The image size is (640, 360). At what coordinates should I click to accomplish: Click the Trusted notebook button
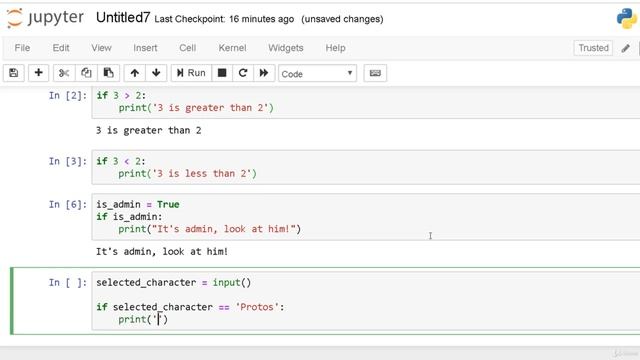tap(593, 48)
